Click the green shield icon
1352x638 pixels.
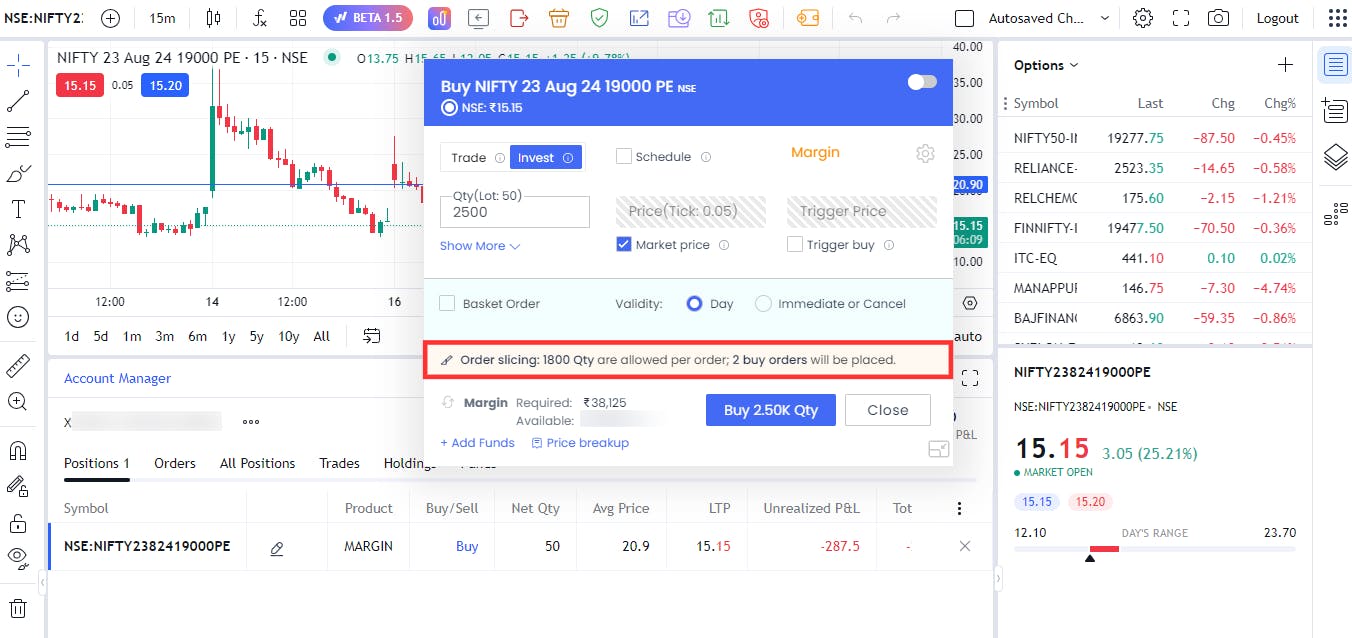[x=599, y=18]
